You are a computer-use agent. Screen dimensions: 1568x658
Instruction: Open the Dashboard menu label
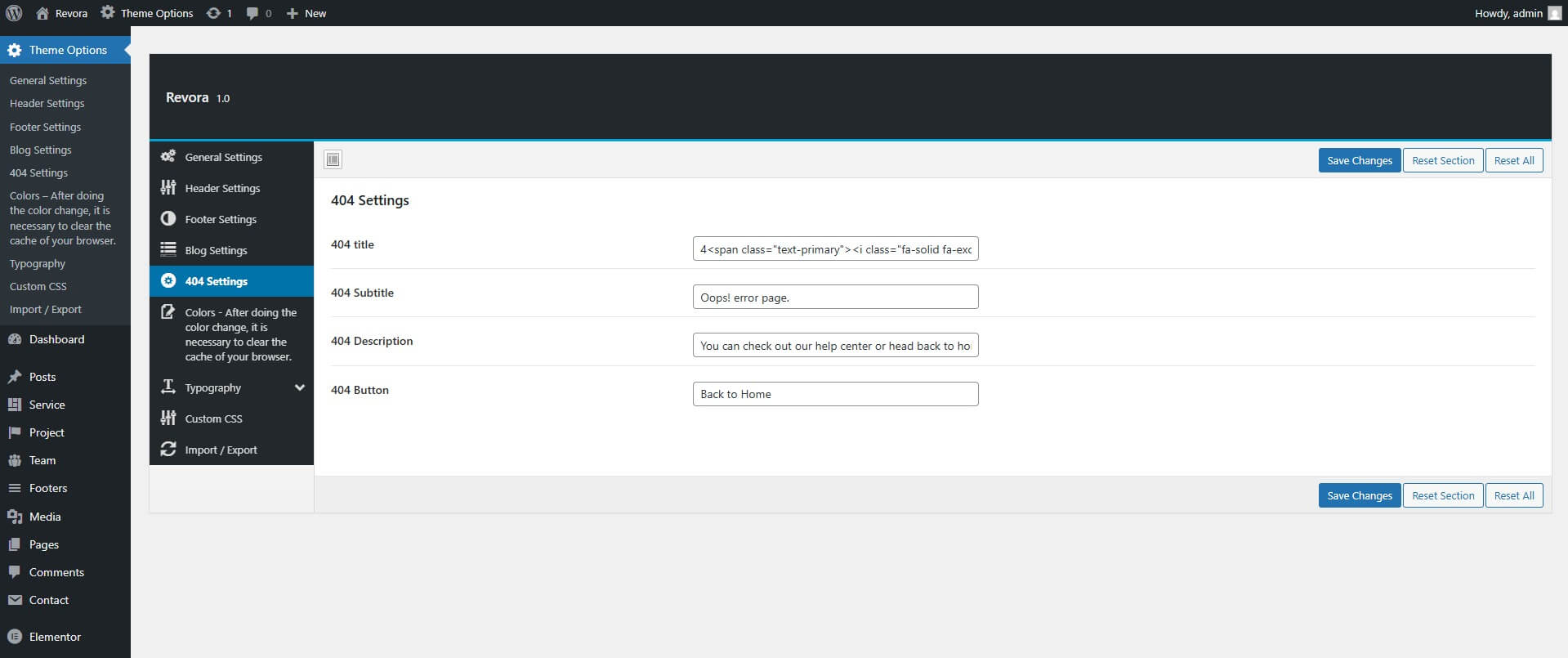(57, 339)
